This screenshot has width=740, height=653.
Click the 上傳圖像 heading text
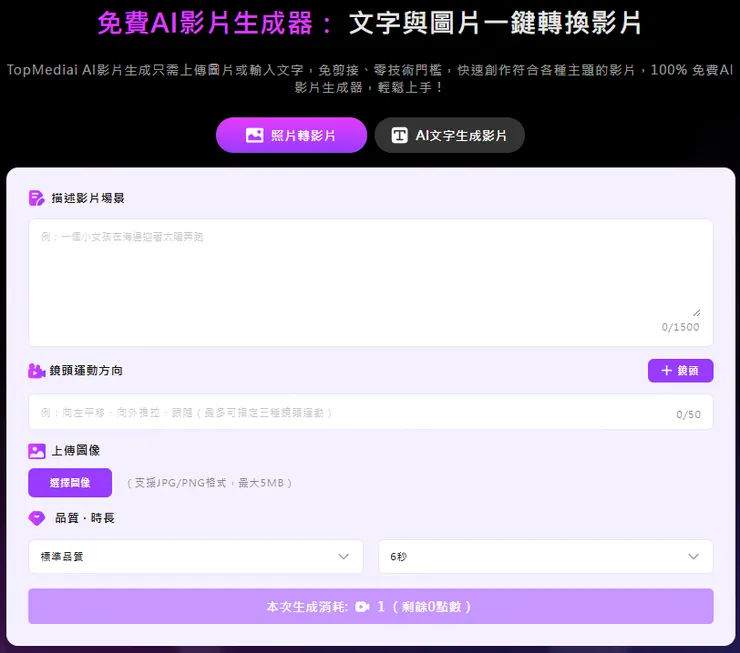pos(76,451)
